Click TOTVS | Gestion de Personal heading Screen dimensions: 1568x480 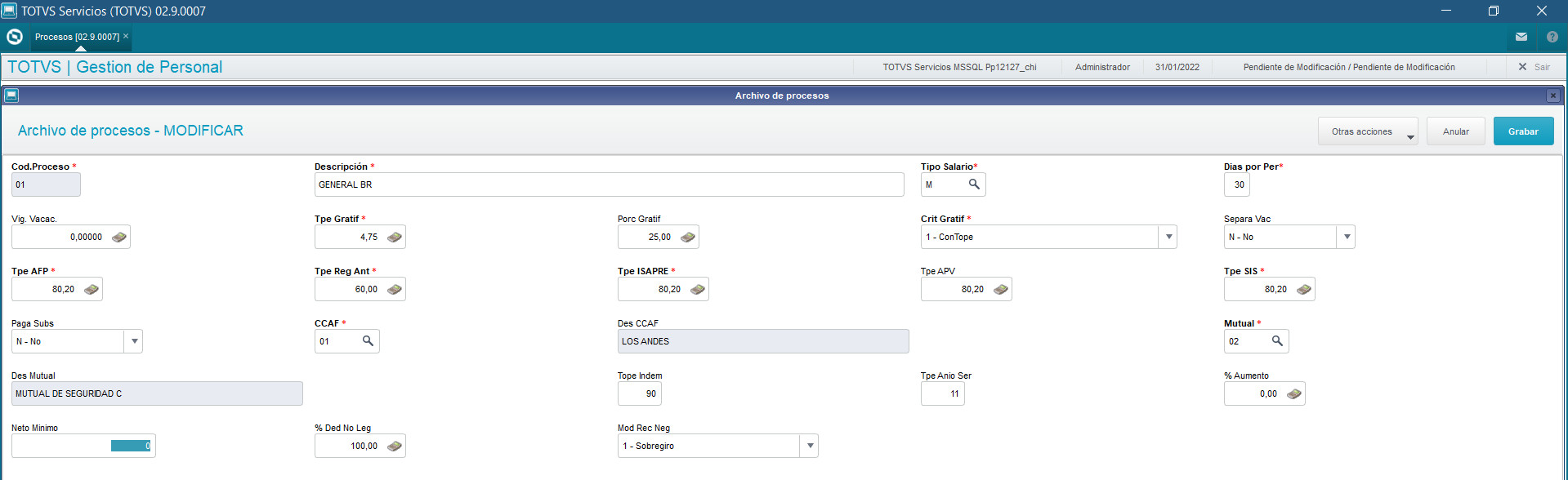click(x=115, y=67)
